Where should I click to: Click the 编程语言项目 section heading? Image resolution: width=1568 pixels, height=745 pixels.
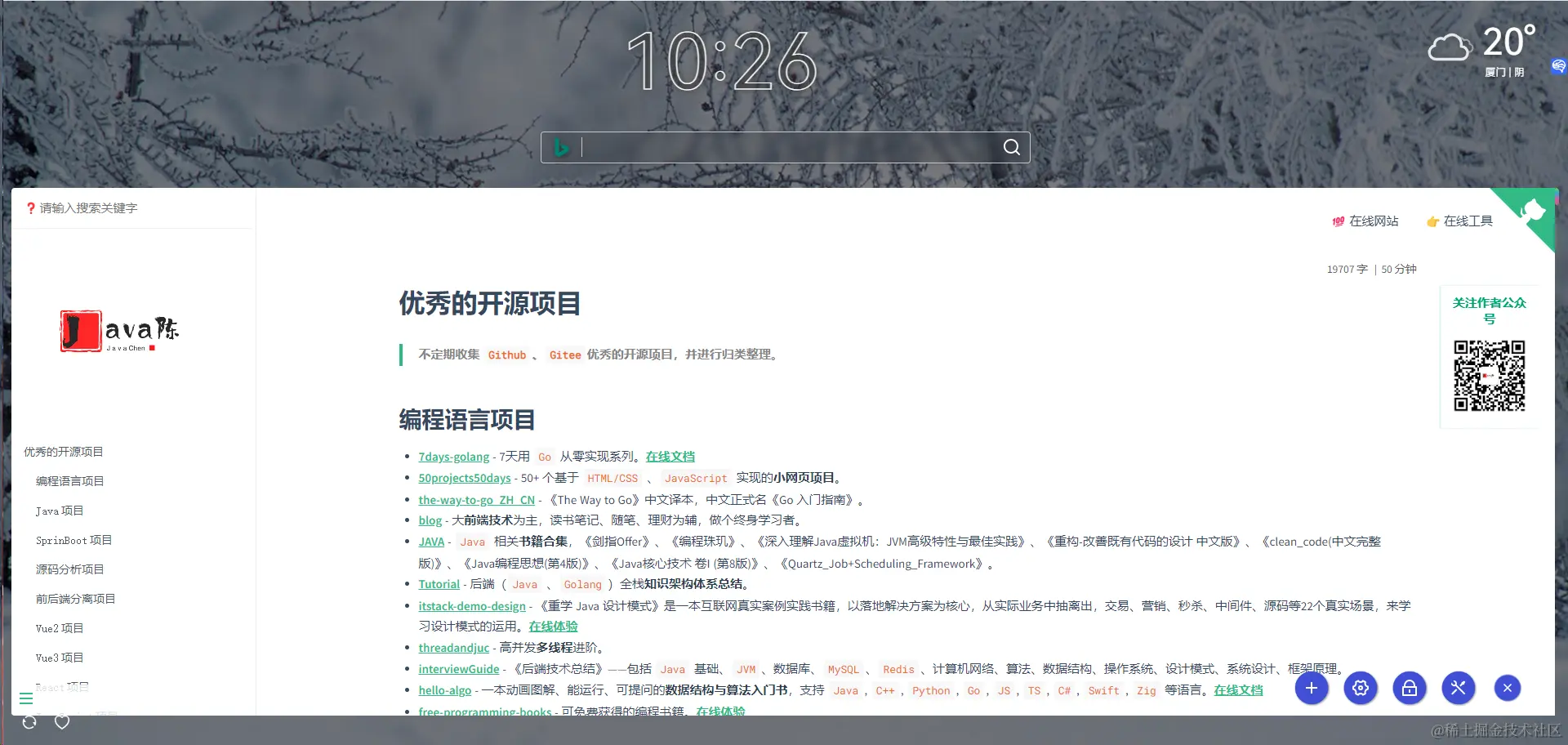point(467,420)
